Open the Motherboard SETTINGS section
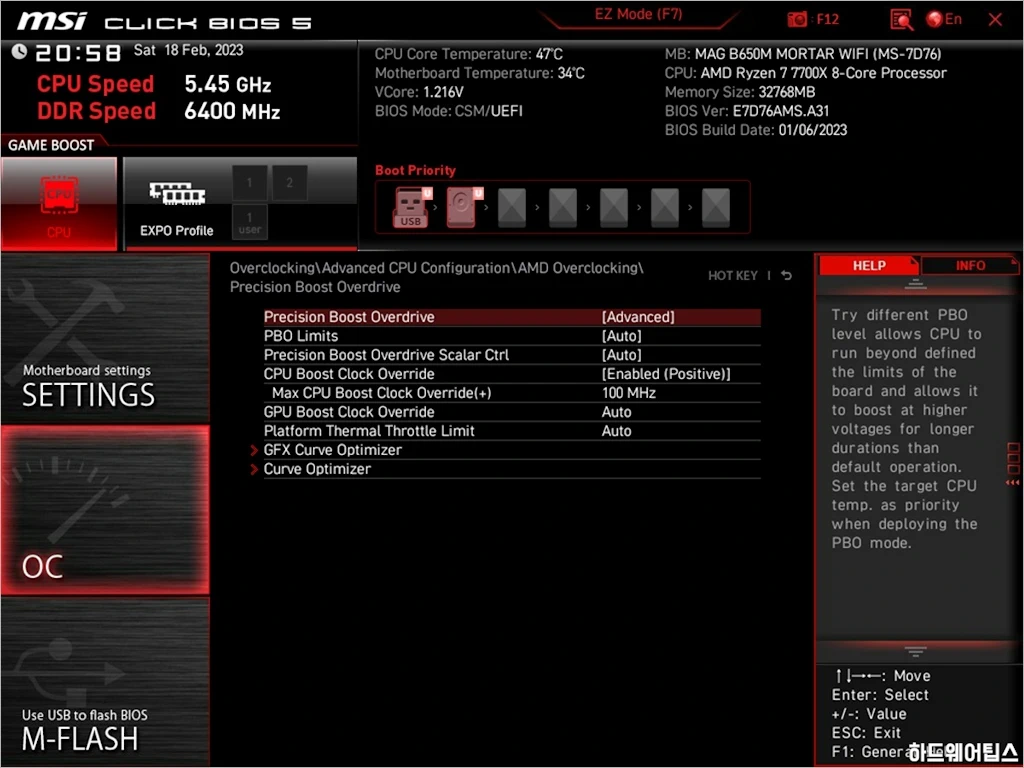This screenshot has width=1024, height=768. [105, 338]
